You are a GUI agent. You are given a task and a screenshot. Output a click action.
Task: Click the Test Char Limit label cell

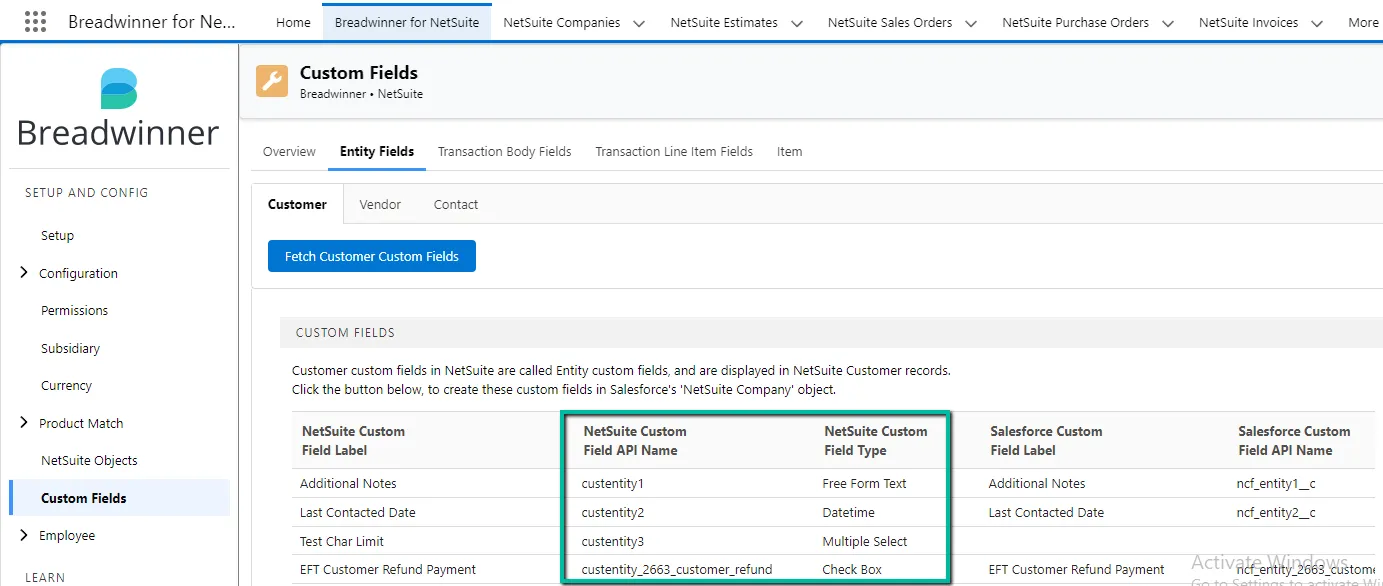pos(342,542)
